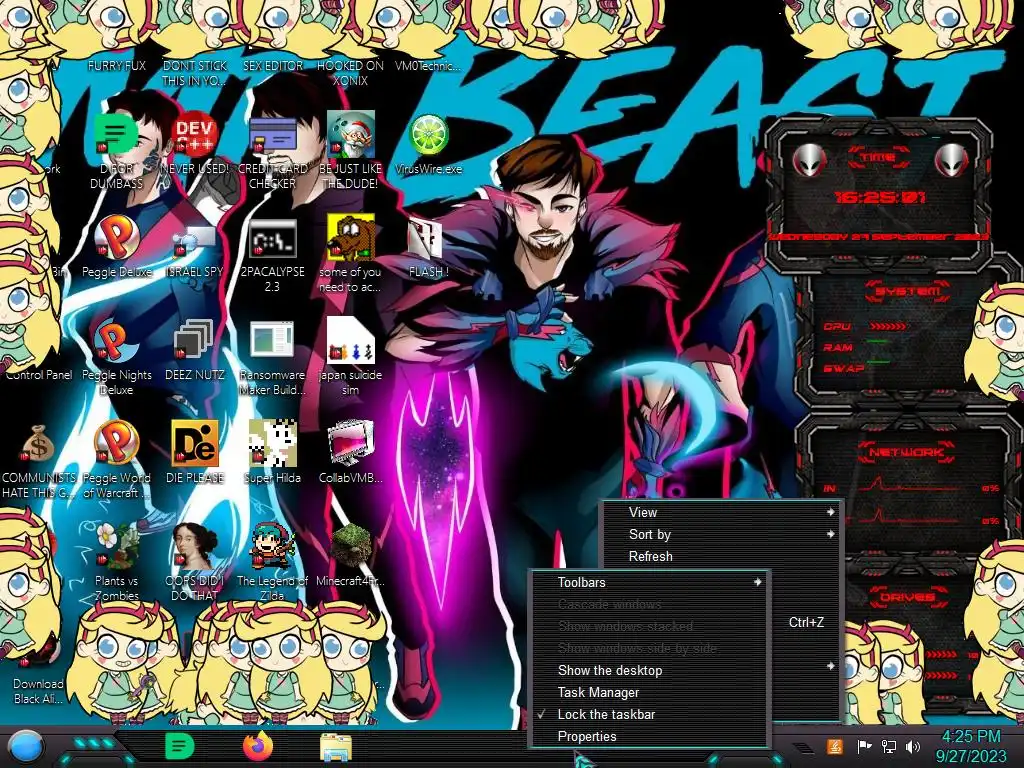Image resolution: width=1024 pixels, height=768 pixels.
Task: Click the green chat app taskbar icon
Action: (180, 746)
